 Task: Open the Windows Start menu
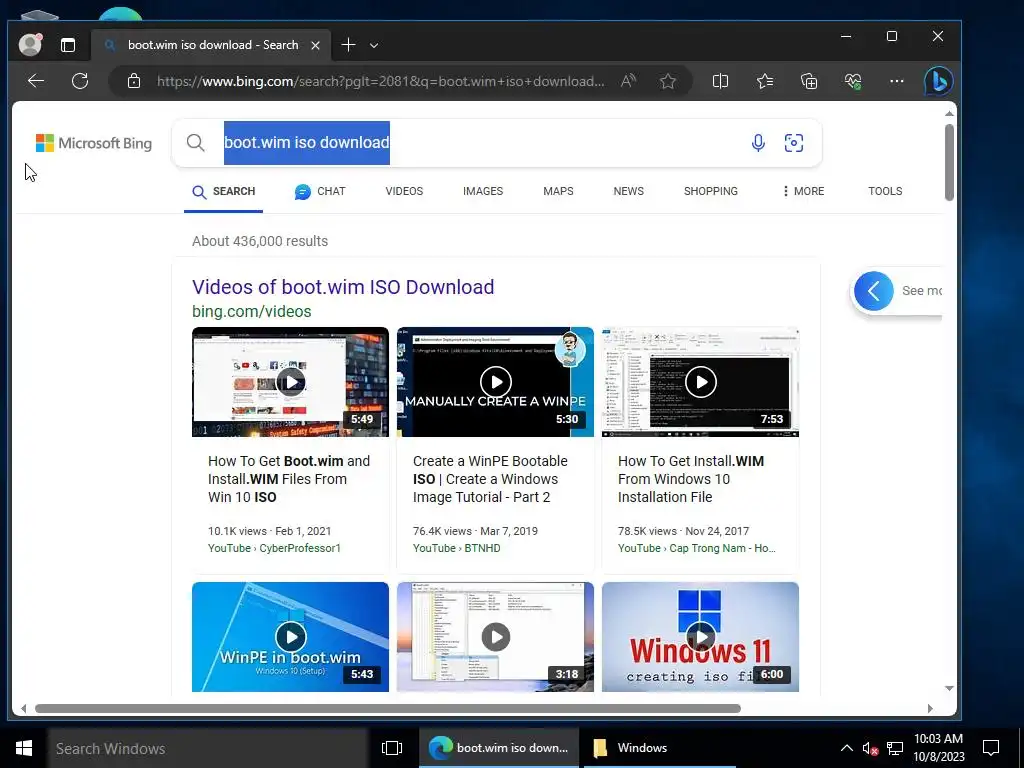pos(24,748)
